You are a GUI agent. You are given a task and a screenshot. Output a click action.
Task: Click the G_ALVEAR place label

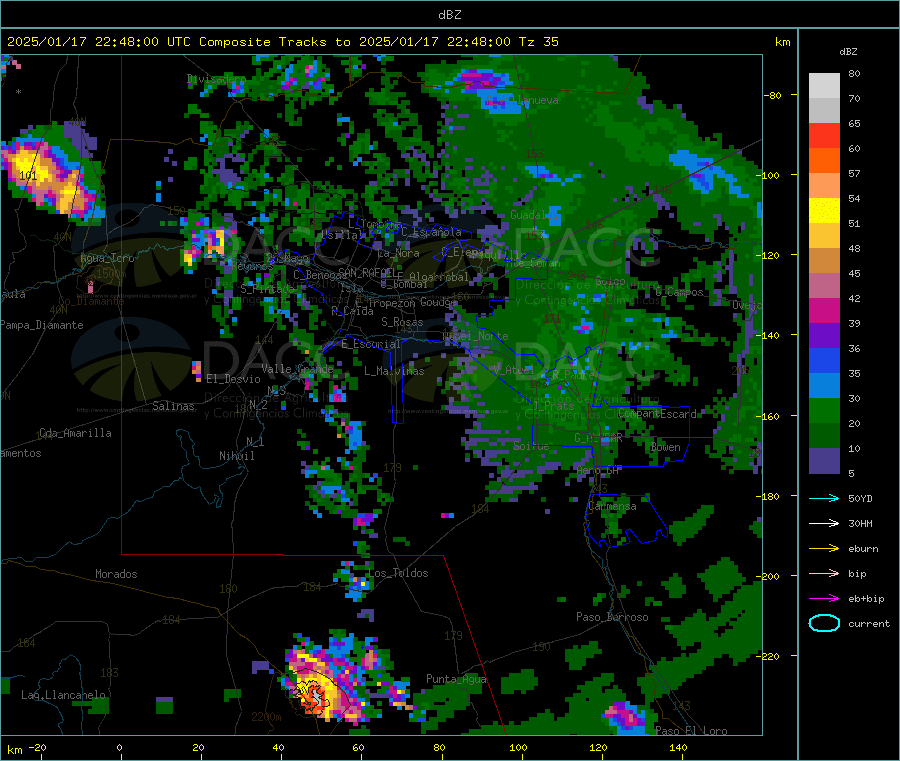[x=598, y=438]
